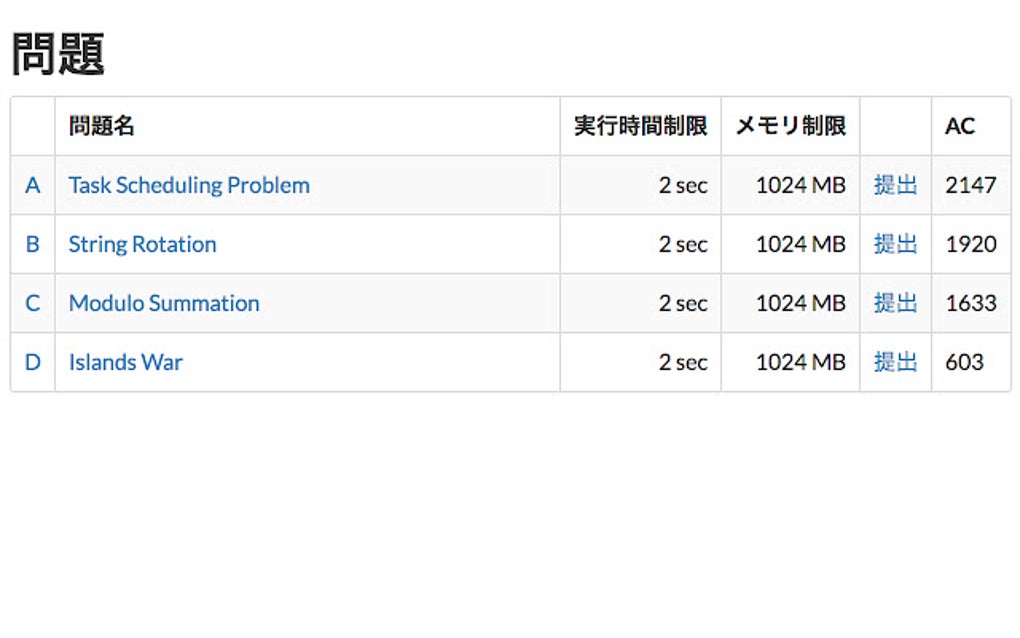Viewport: 1020px width, 638px height.
Task: Click the AC count 1633 cell
Action: click(970, 303)
